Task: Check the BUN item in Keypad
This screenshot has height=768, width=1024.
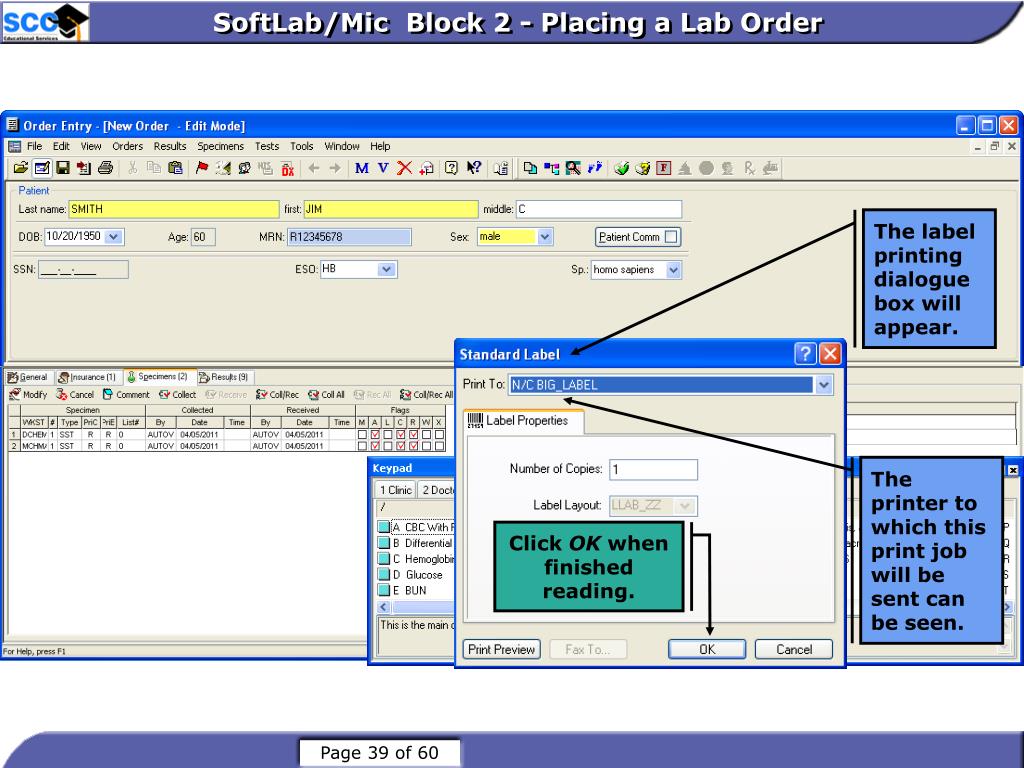Action: click(x=384, y=590)
